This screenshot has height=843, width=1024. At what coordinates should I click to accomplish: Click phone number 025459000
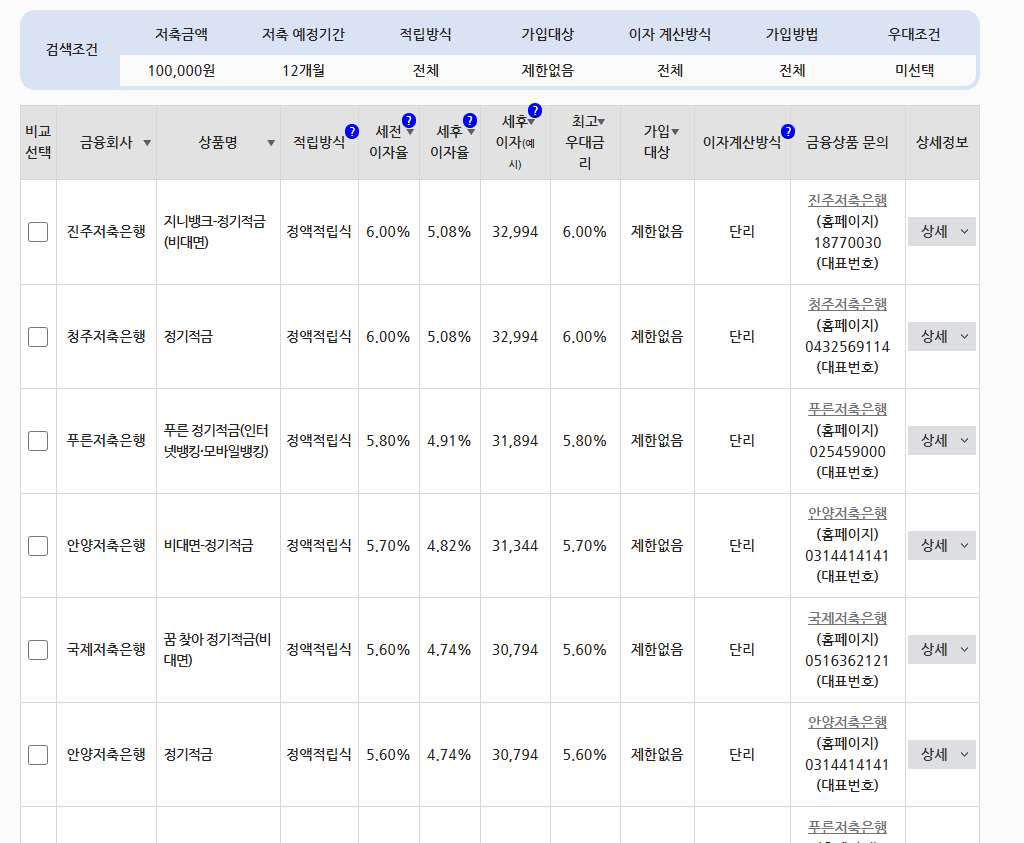pyautogui.click(x=848, y=452)
